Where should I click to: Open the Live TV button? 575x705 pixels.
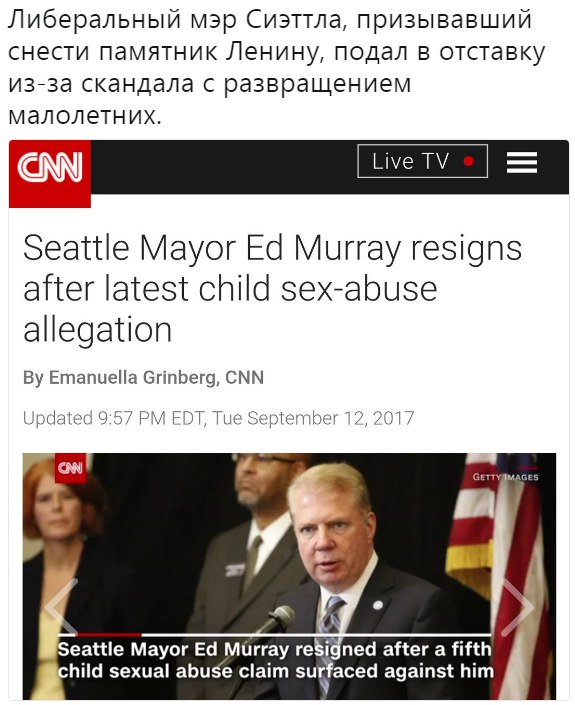click(423, 161)
